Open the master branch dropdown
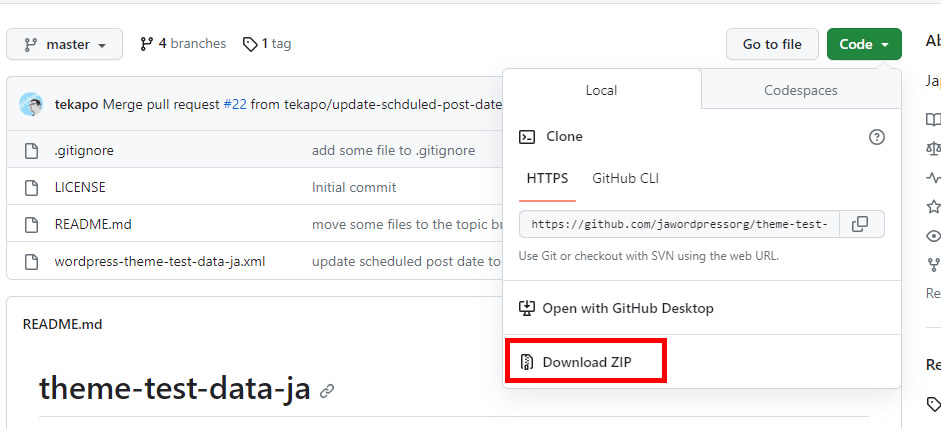 click(64, 44)
